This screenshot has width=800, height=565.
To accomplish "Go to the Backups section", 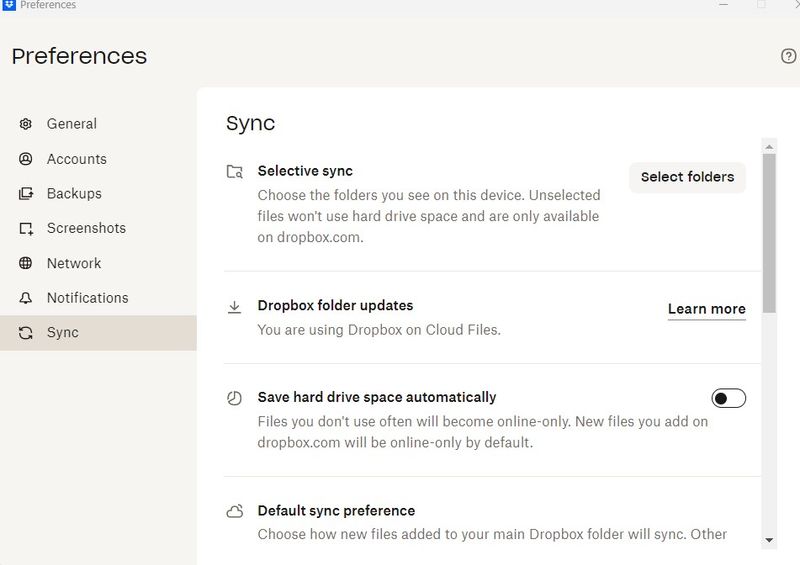I will coord(74,194).
